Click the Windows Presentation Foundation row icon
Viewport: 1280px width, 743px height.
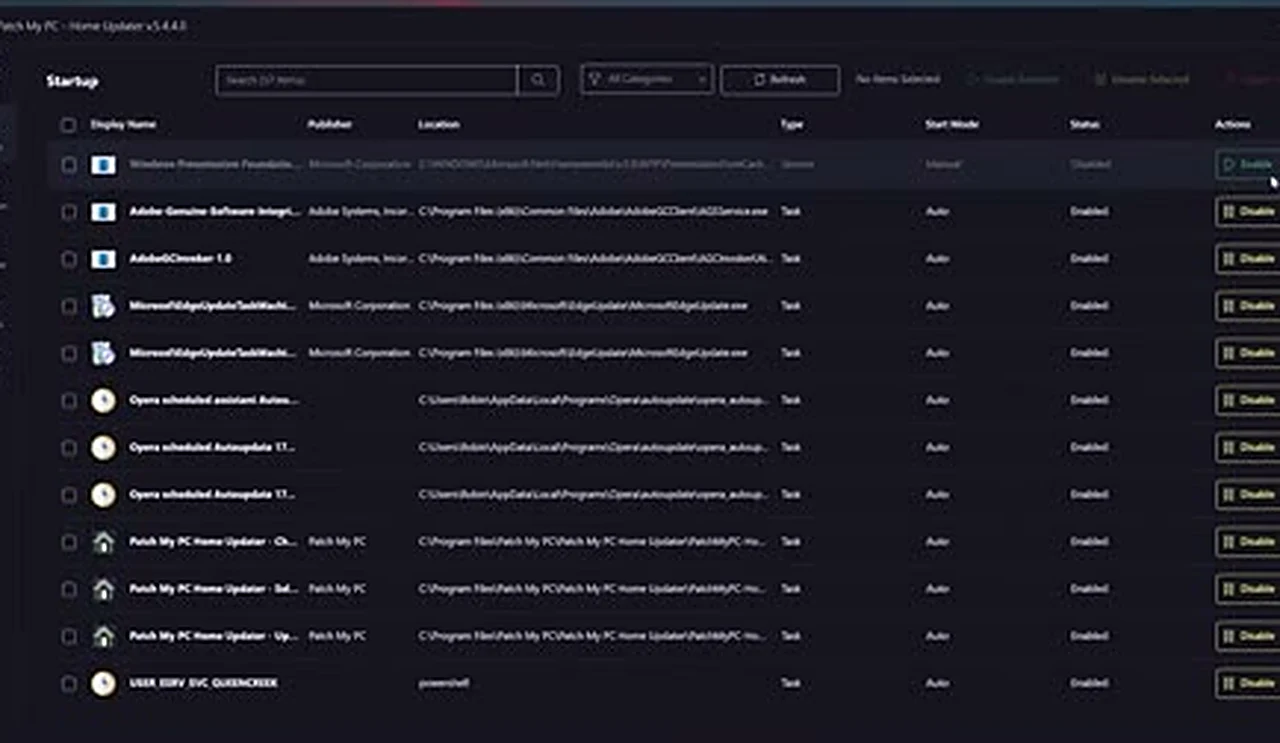coord(103,165)
